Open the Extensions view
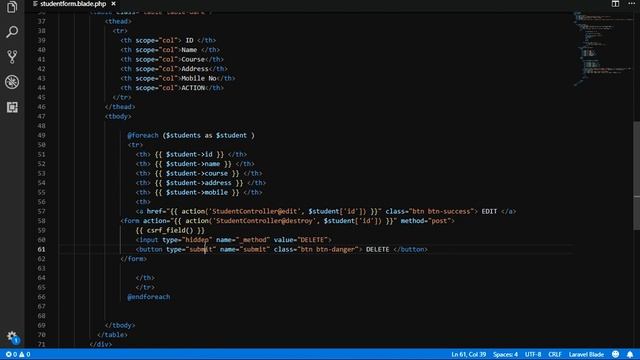 pos(12,107)
